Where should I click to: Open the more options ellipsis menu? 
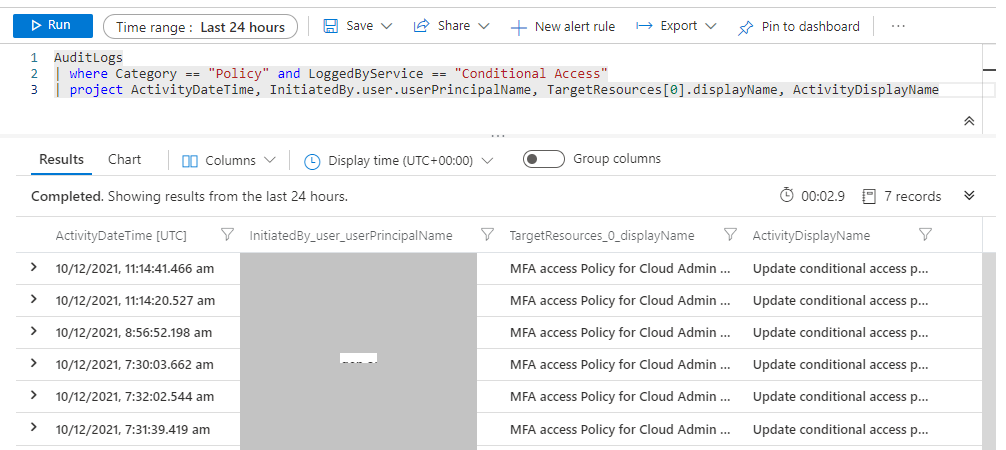[x=898, y=26]
